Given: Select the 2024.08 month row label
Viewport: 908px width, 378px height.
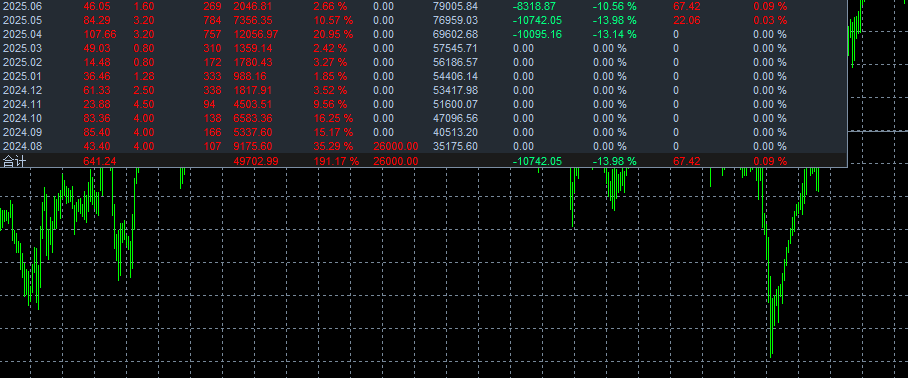Looking at the screenshot, I should click(x=23, y=146).
